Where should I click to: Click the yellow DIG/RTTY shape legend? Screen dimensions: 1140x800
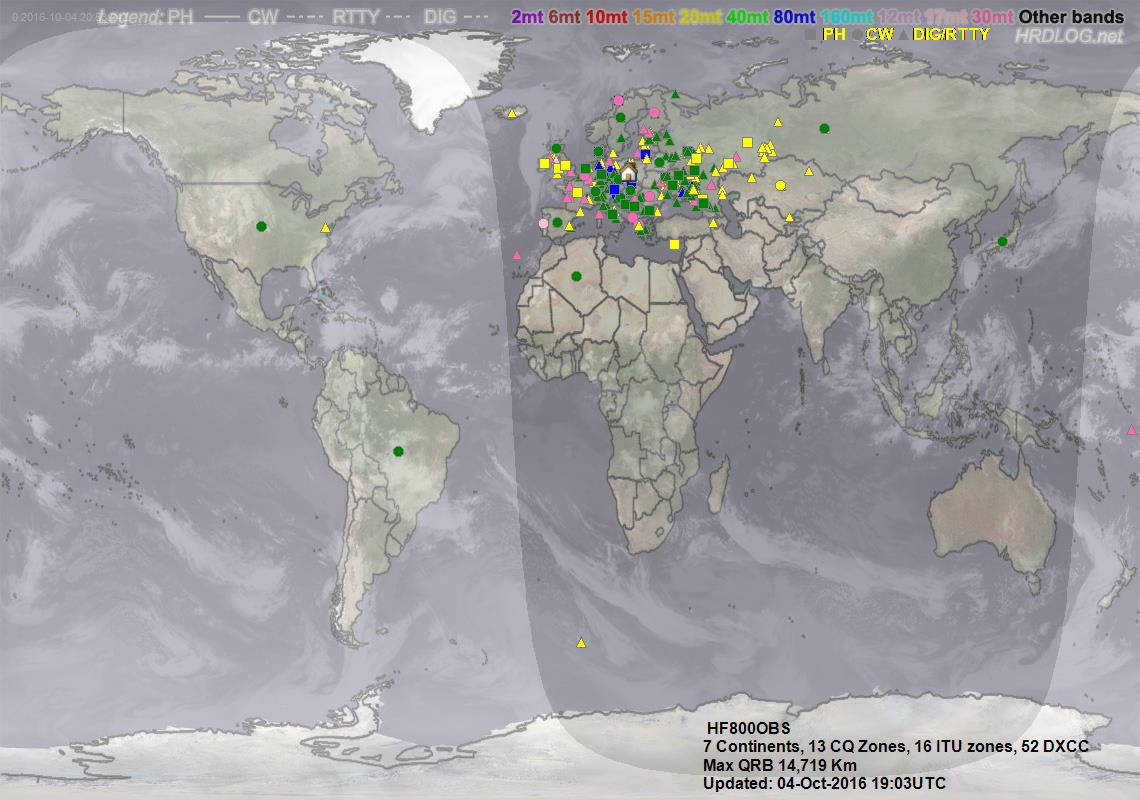(951, 35)
